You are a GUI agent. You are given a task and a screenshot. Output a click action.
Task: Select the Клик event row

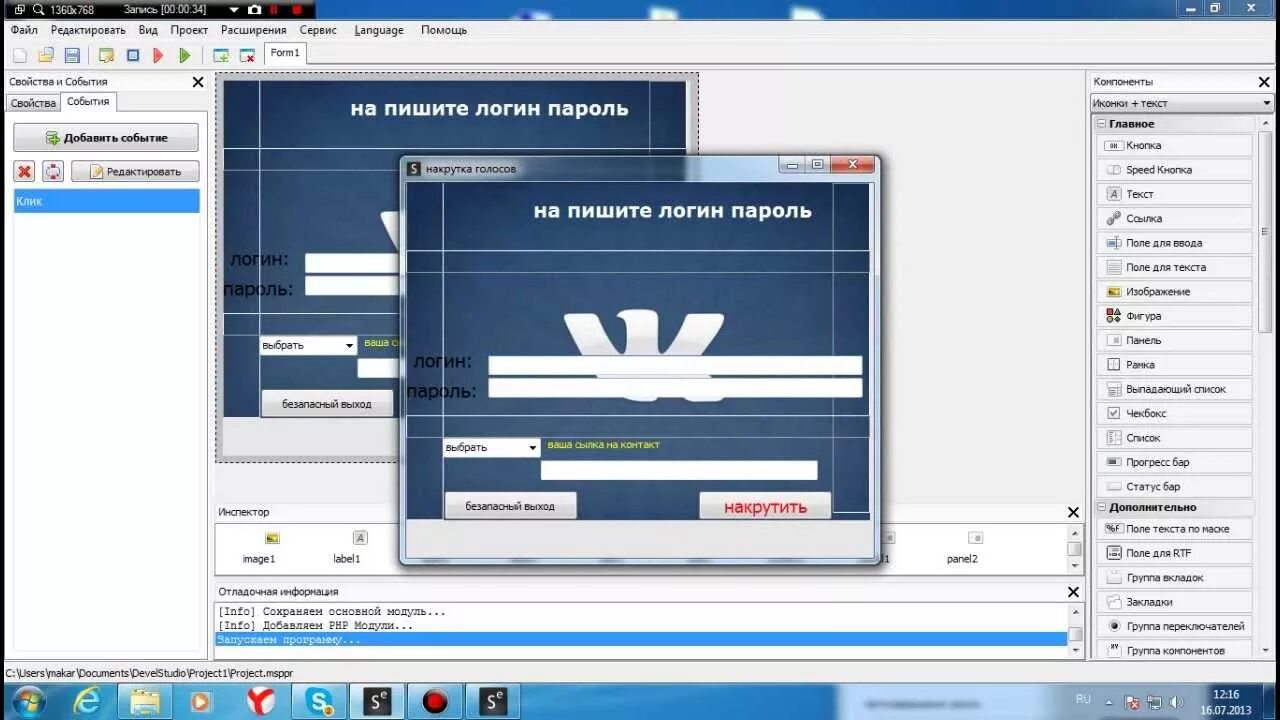[x=106, y=201]
